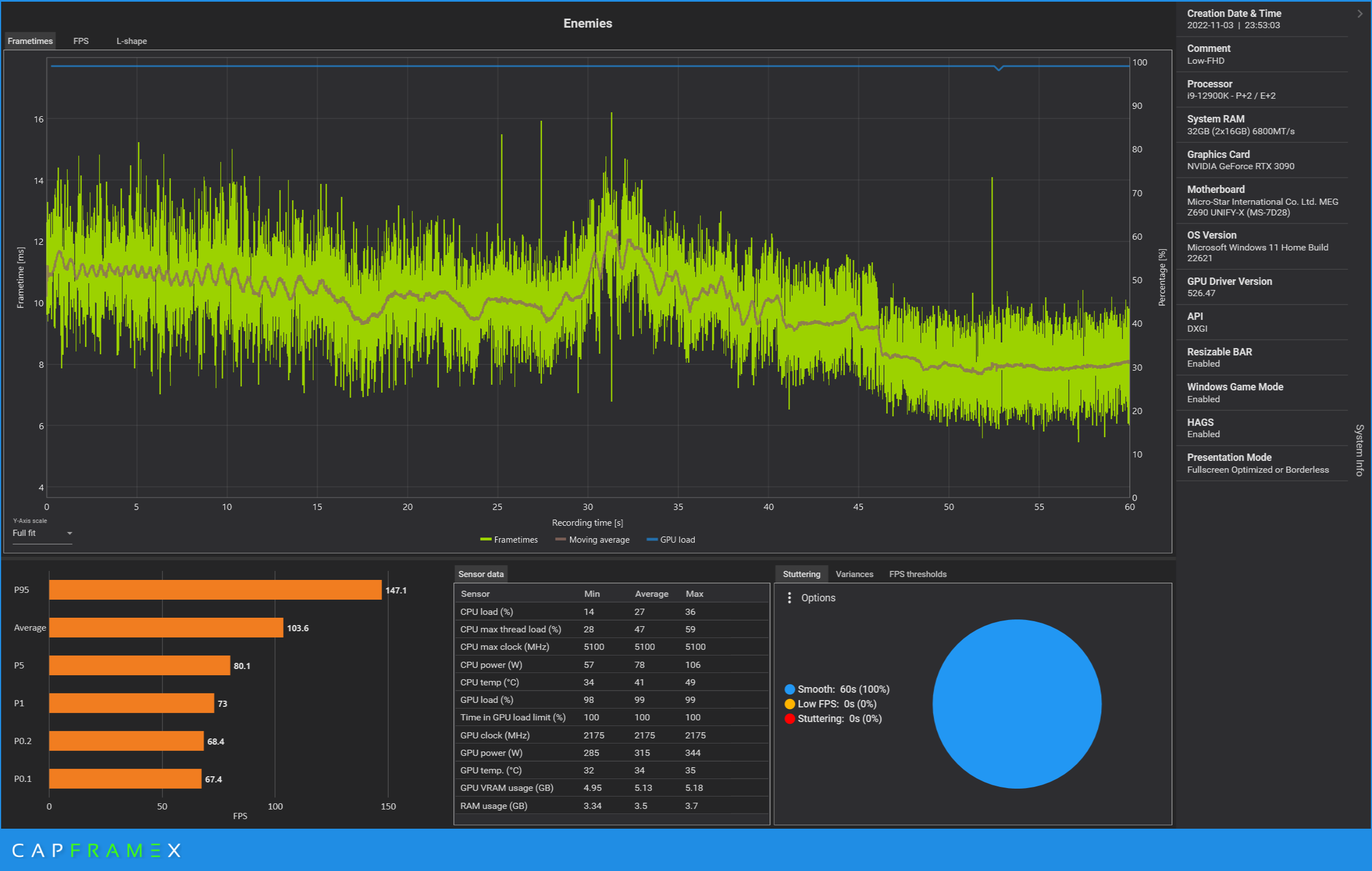
Task: Click the P95 orange bar
Action: [x=215, y=590]
